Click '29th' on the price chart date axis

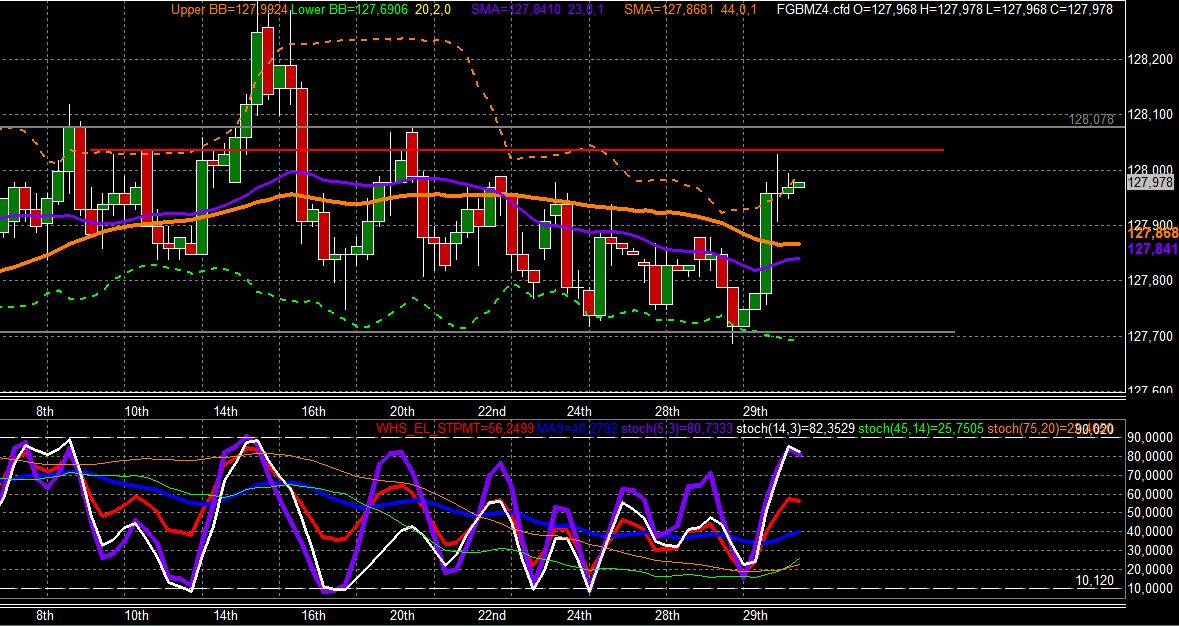coord(755,411)
